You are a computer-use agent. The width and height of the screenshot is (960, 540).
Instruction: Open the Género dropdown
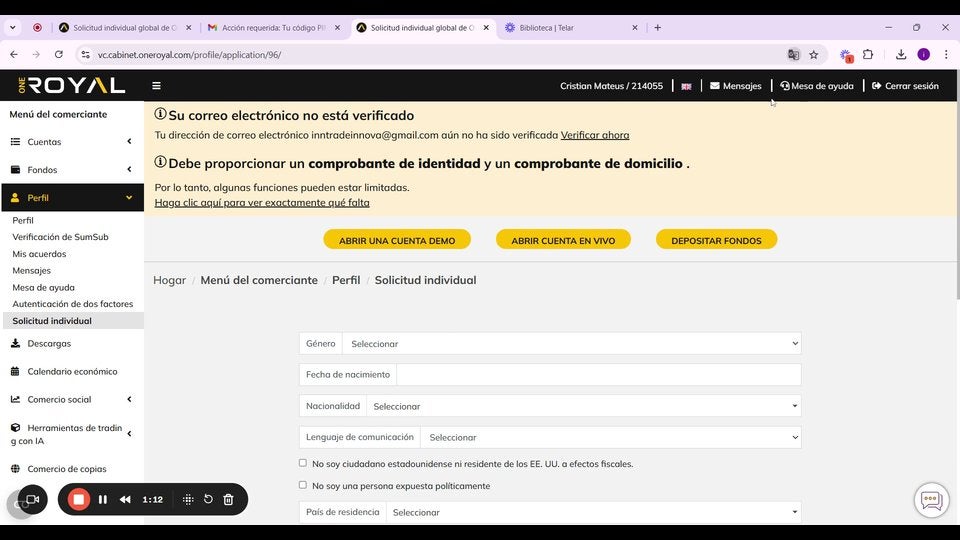coord(571,343)
